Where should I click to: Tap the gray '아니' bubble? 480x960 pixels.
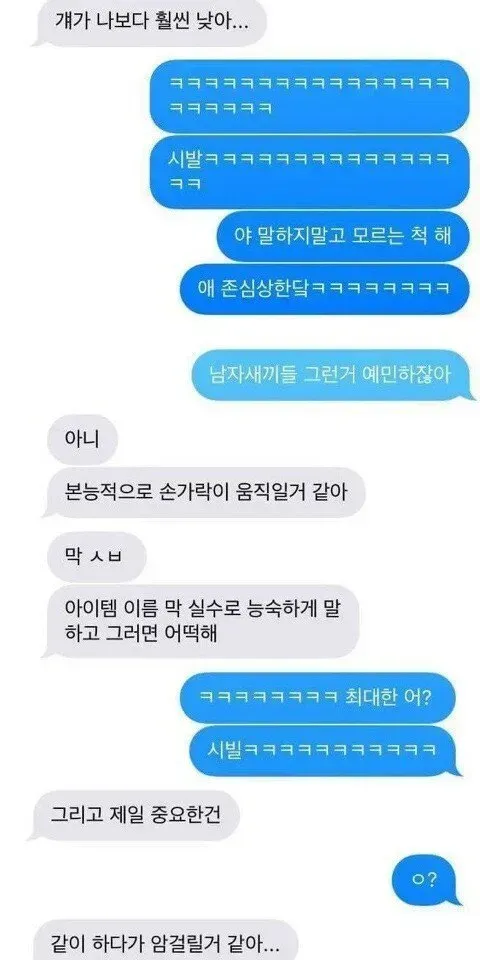coord(81,440)
